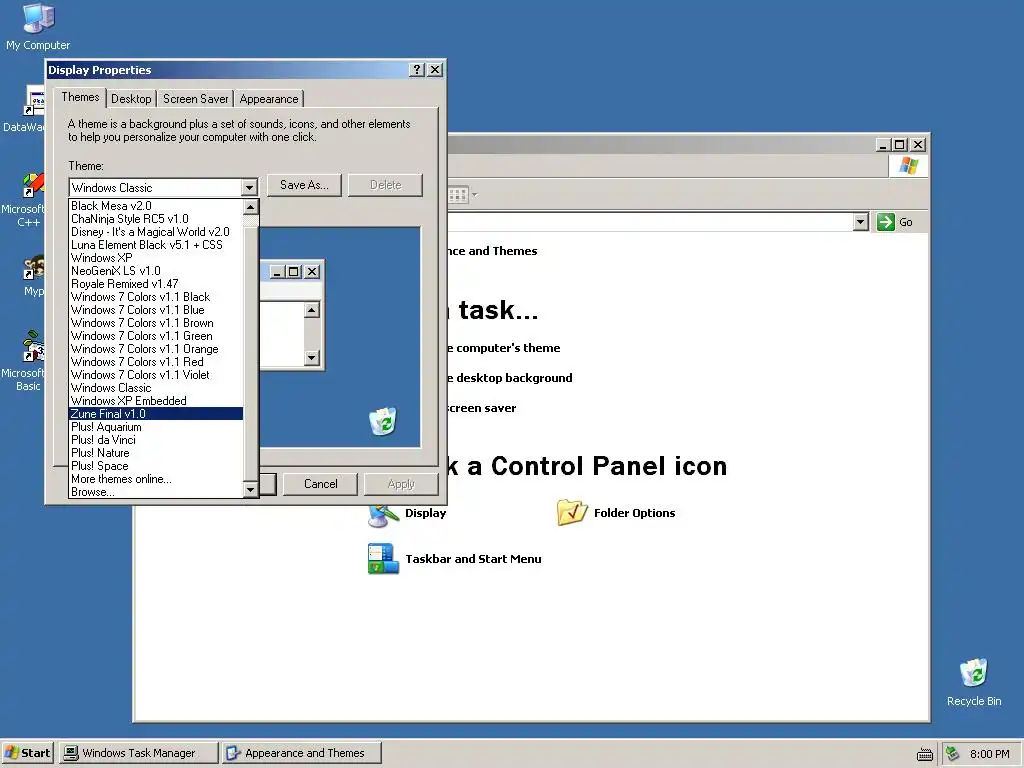Click the Browse... entry in theme list

click(x=156, y=492)
